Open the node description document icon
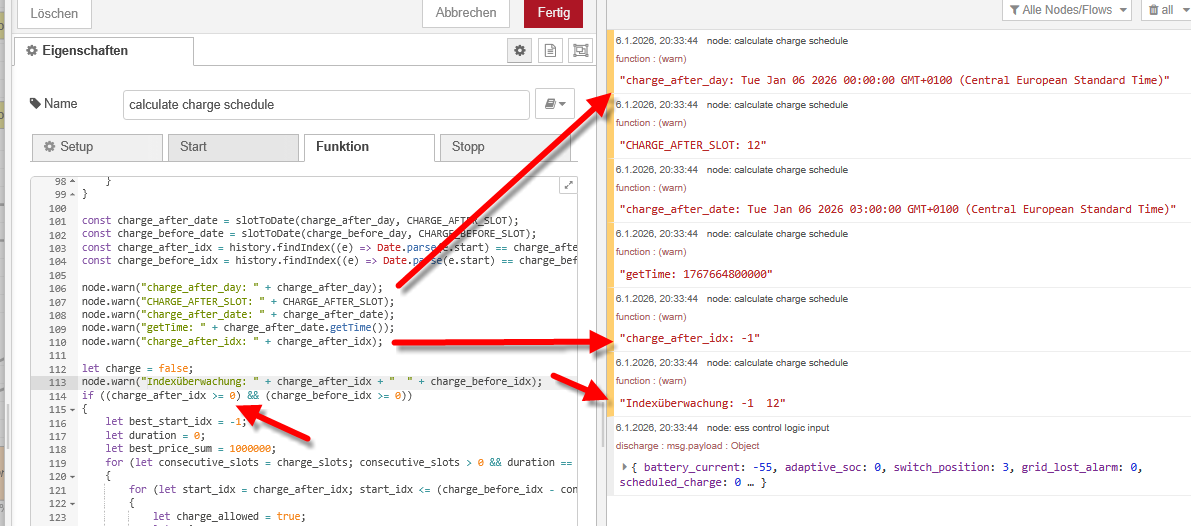This screenshot has height=526, width=1191. click(549, 51)
